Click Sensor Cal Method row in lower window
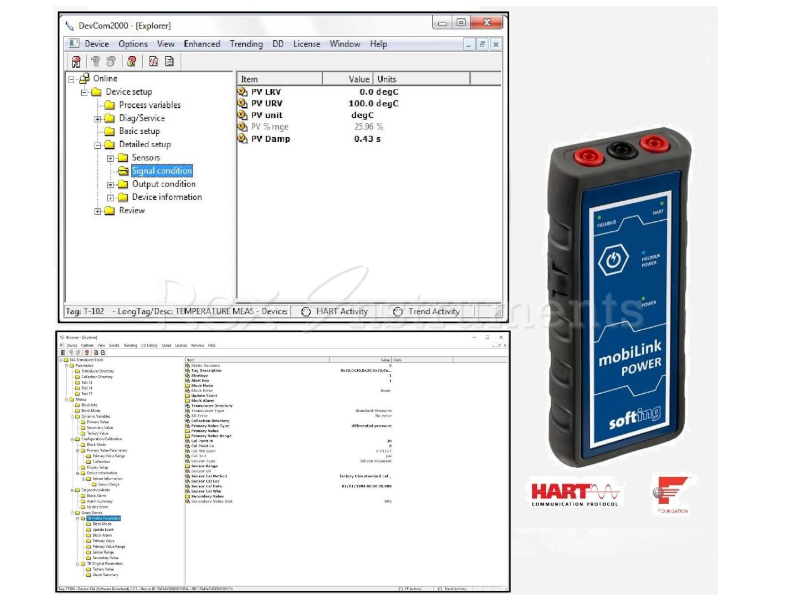The width and height of the screenshot is (800, 600). click(x=209, y=476)
